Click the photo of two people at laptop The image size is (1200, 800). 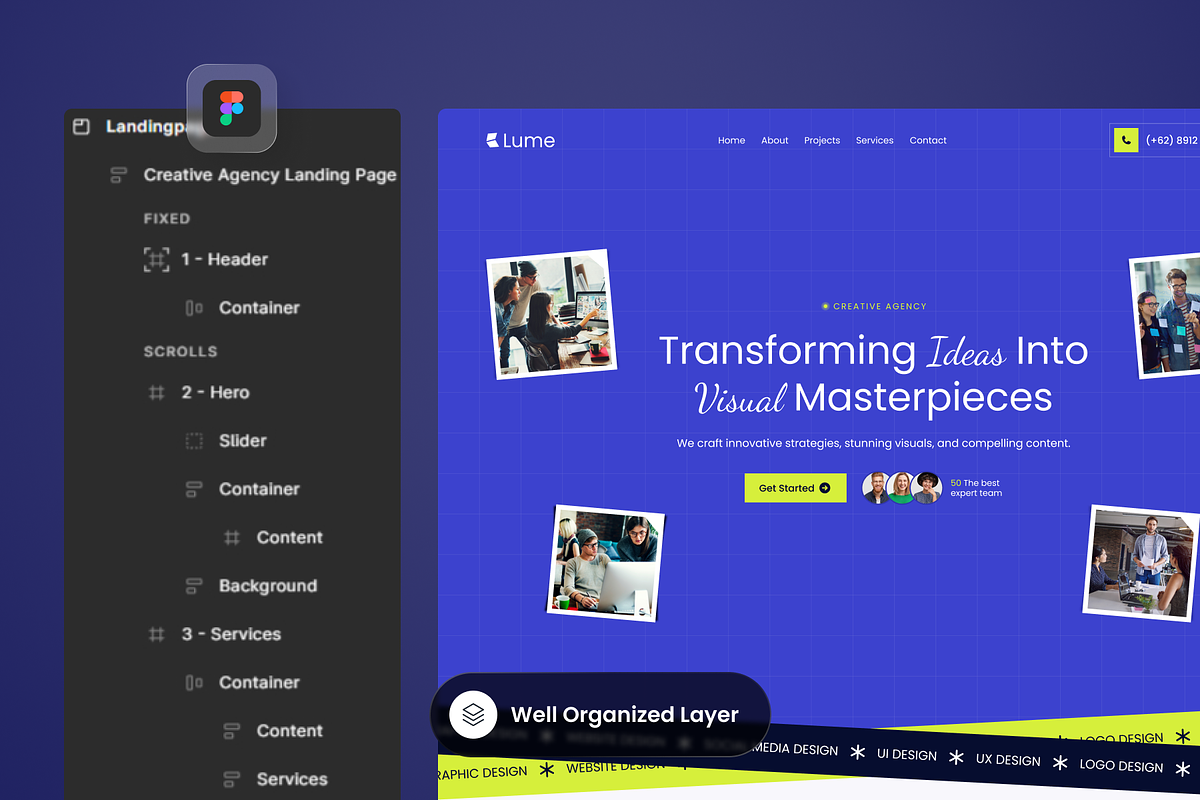click(608, 563)
